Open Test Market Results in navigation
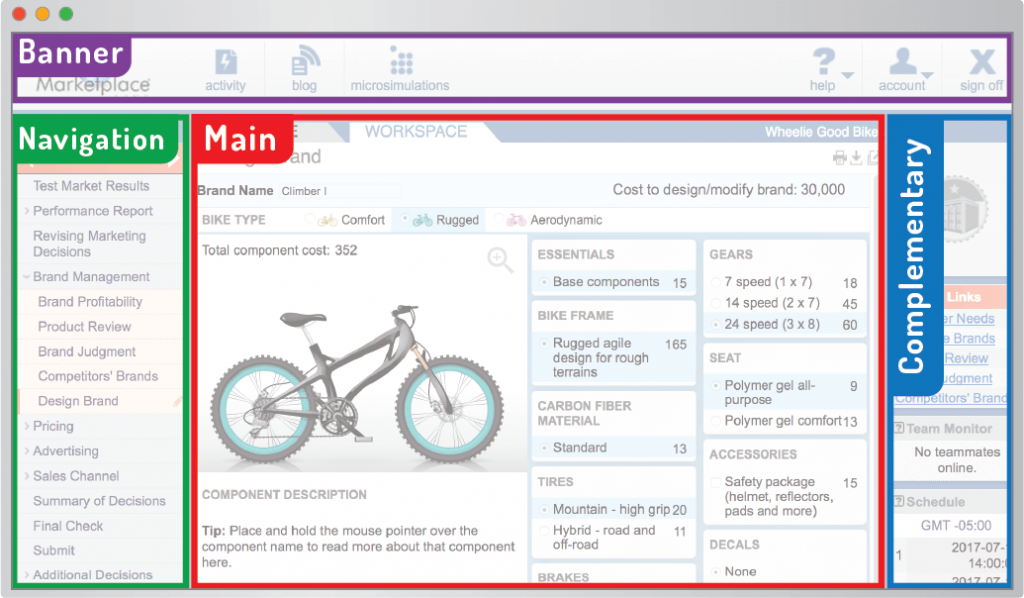This screenshot has height=598, width=1024. coord(91,186)
